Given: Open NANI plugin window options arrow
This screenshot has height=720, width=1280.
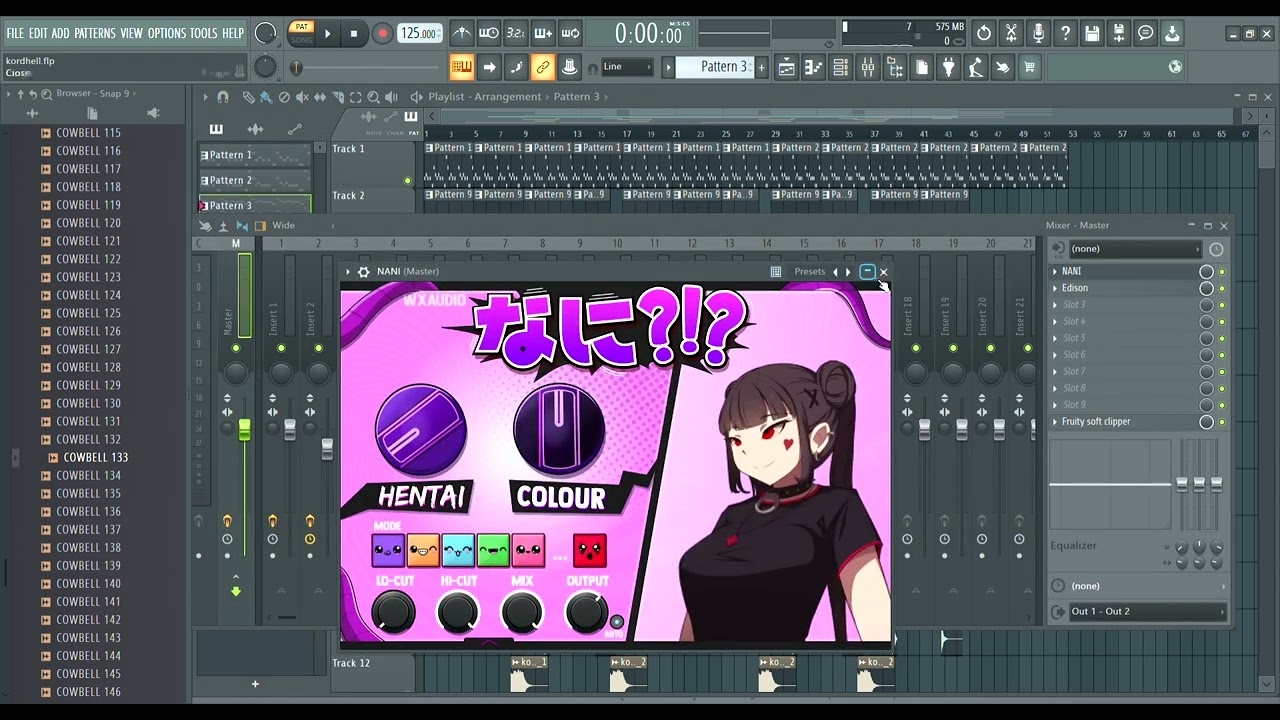Looking at the screenshot, I should click(x=348, y=272).
